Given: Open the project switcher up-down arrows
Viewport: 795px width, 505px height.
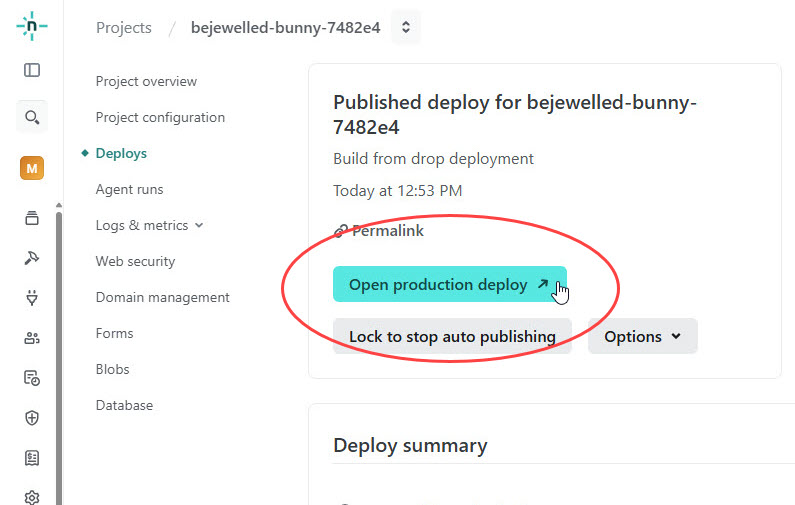Looking at the screenshot, I should coord(406,27).
